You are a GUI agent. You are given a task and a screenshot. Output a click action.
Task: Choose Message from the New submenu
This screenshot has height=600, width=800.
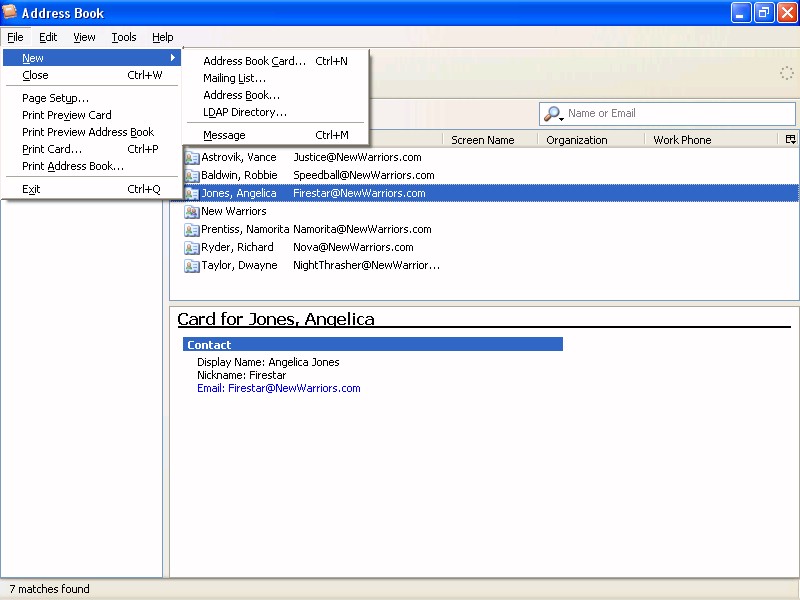[276, 135]
